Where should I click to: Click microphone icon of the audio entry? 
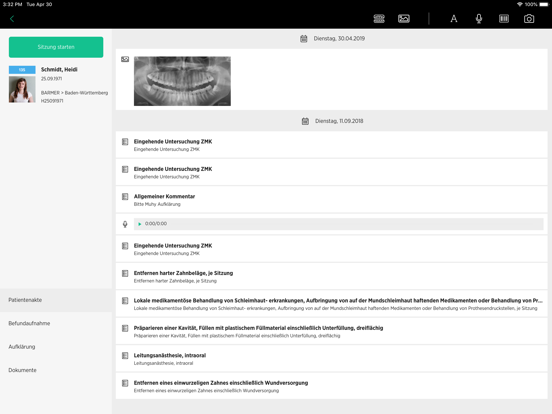125,224
